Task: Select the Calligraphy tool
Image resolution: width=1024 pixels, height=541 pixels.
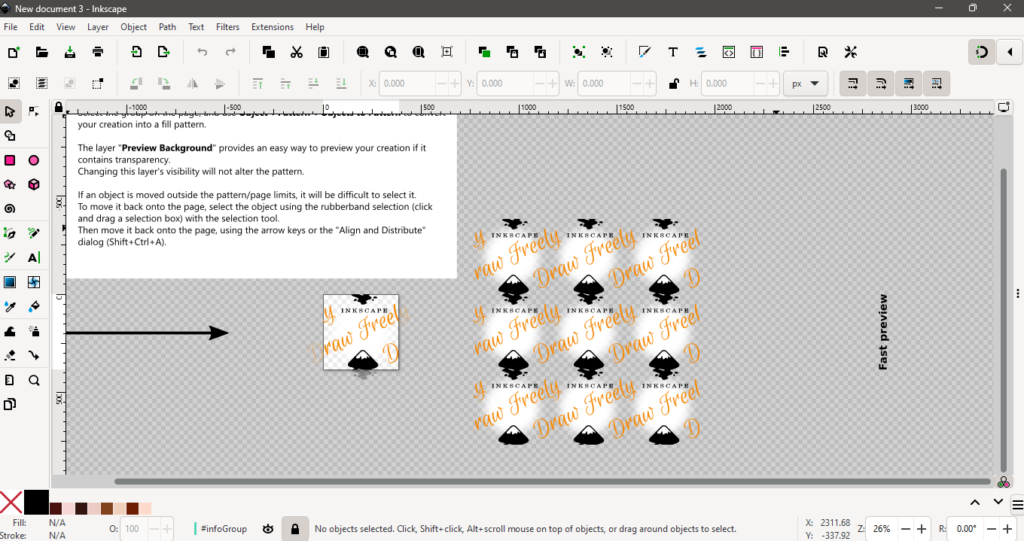Action: point(10,257)
